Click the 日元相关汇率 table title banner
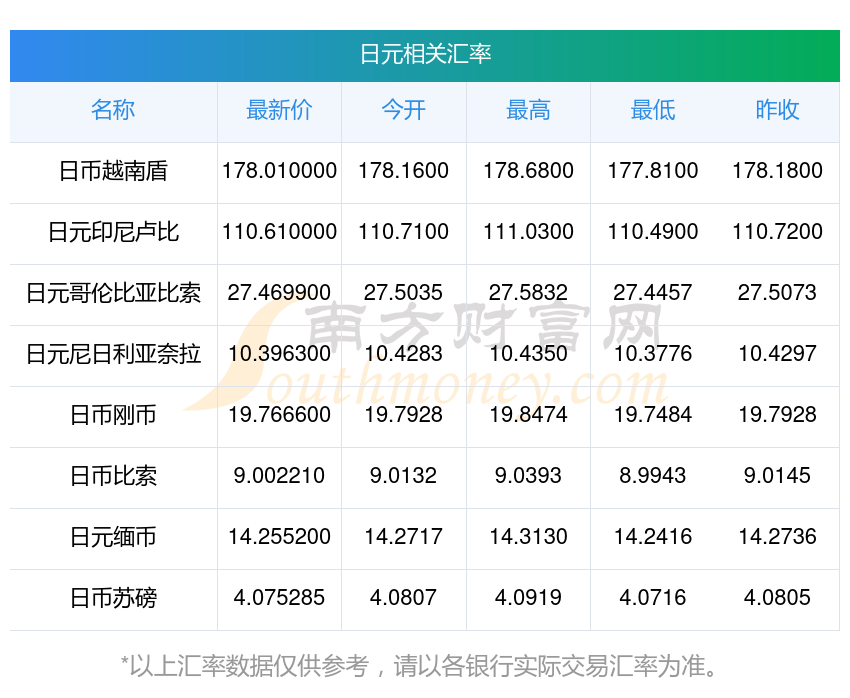The width and height of the screenshot is (850, 698). coord(425,55)
